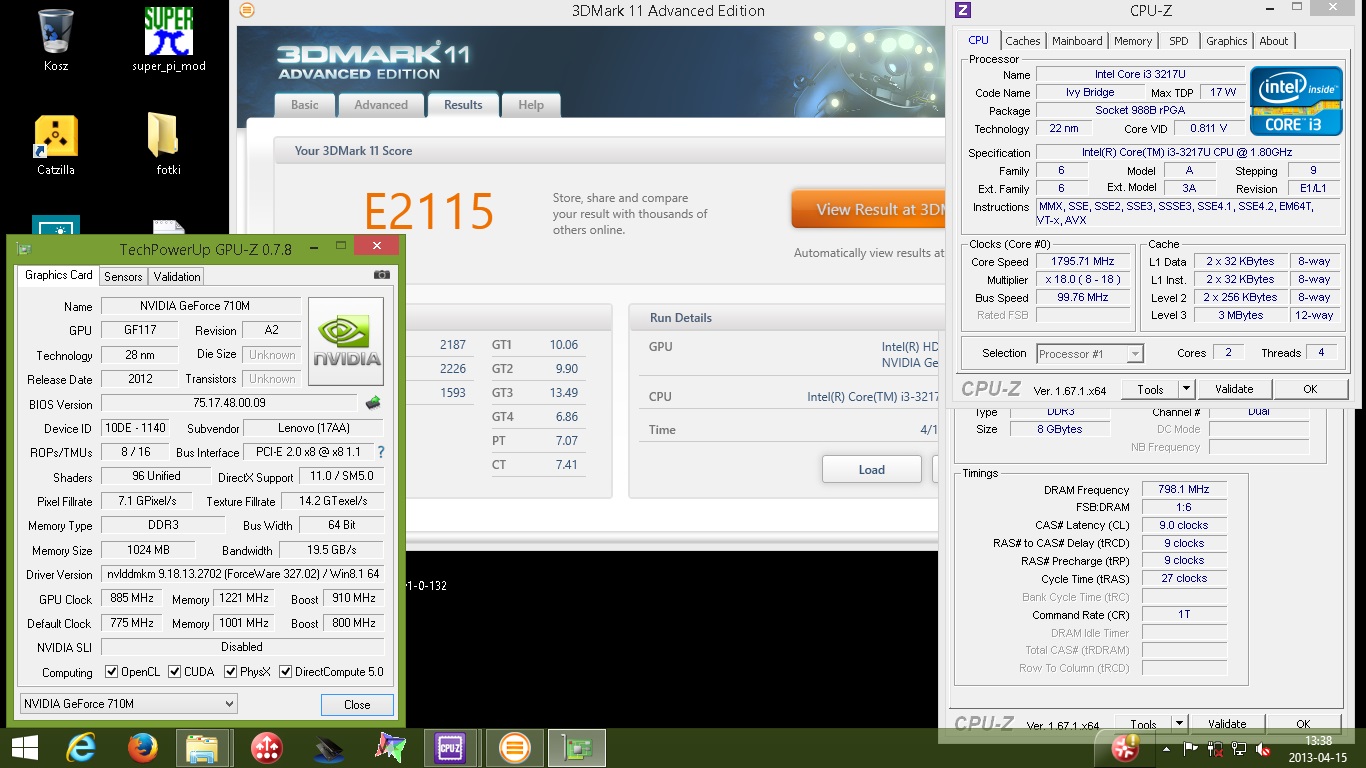Switch to CPU-Z via its taskbar icon
Screen dimensions: 1366x768
point(450,747)
